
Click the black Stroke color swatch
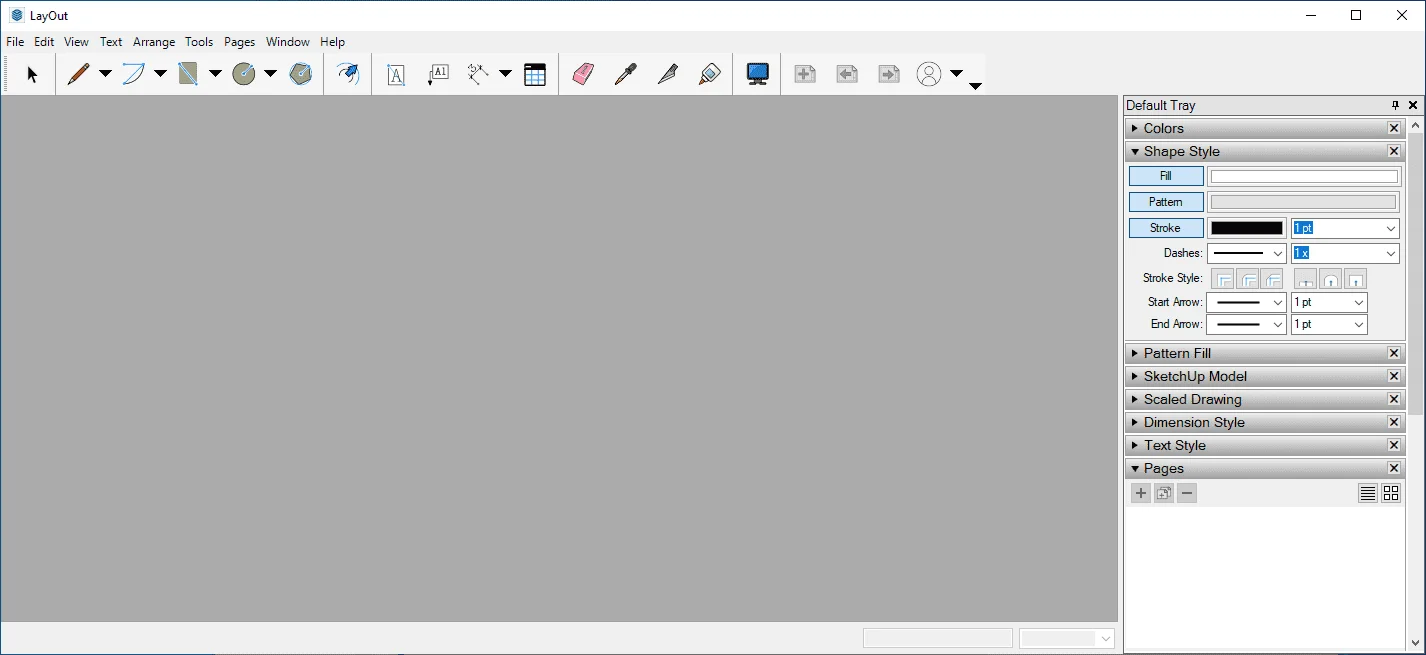[x=1247, y=228]
